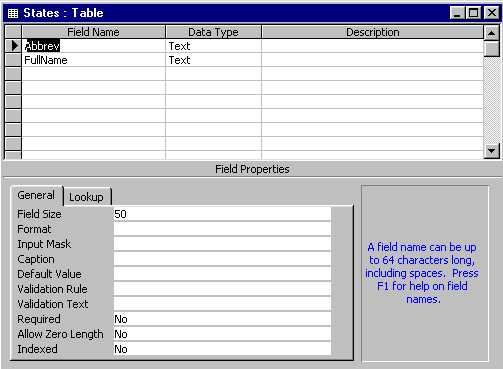Minimize the States table window
The image size is (503, 369).
point(457,13)
